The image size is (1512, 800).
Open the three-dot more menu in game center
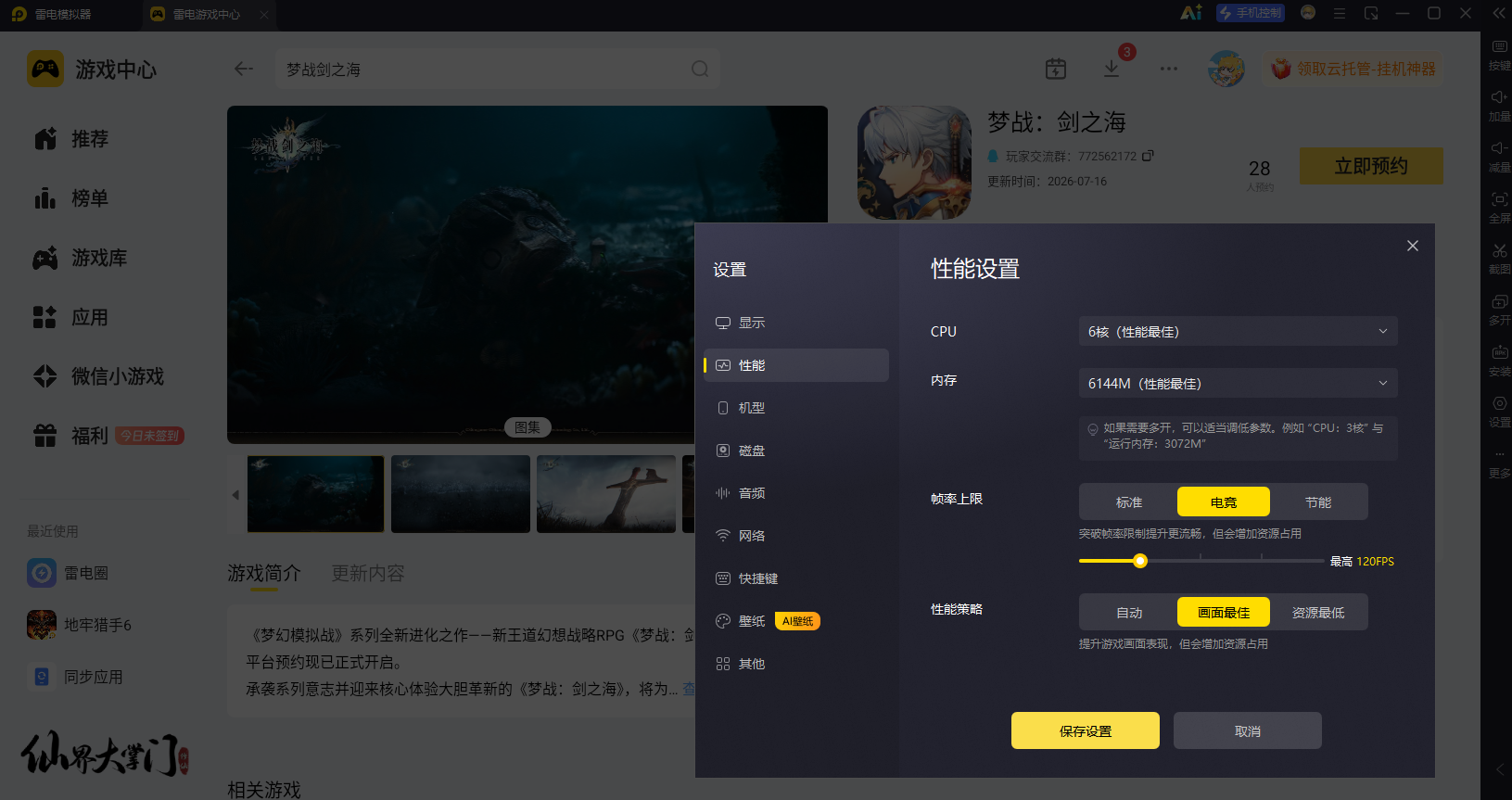(1169, 69)
